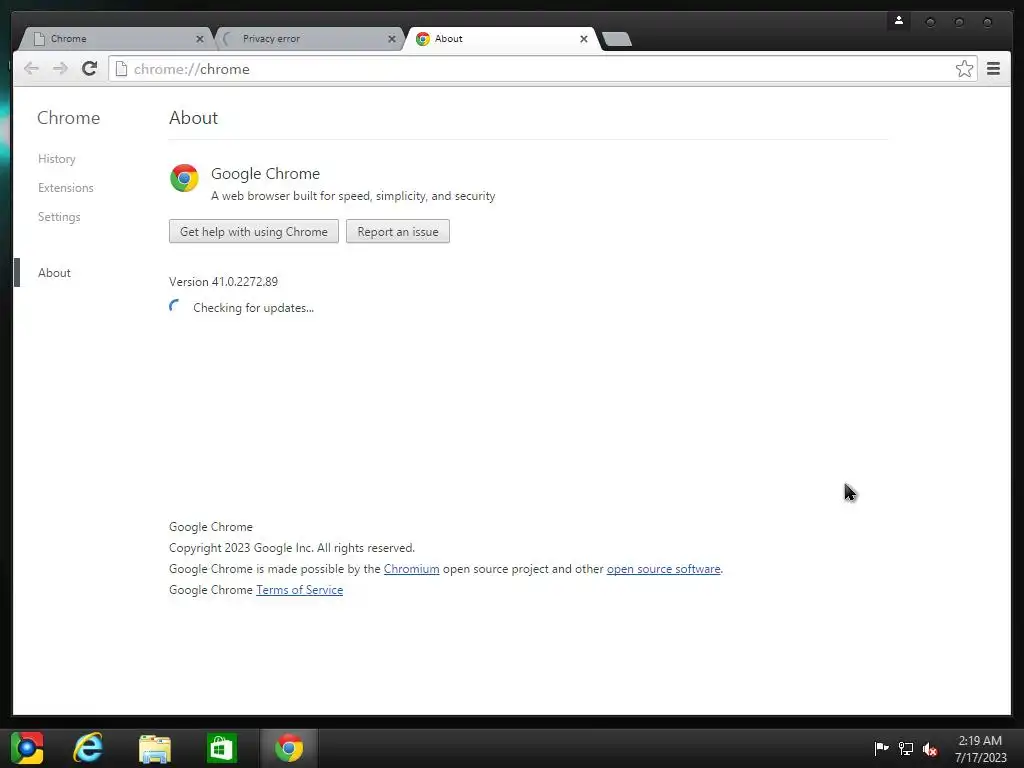The image size is (1024, 768).
Task: Open the Windows Store from the taskbar
Action: pos(221,748)
